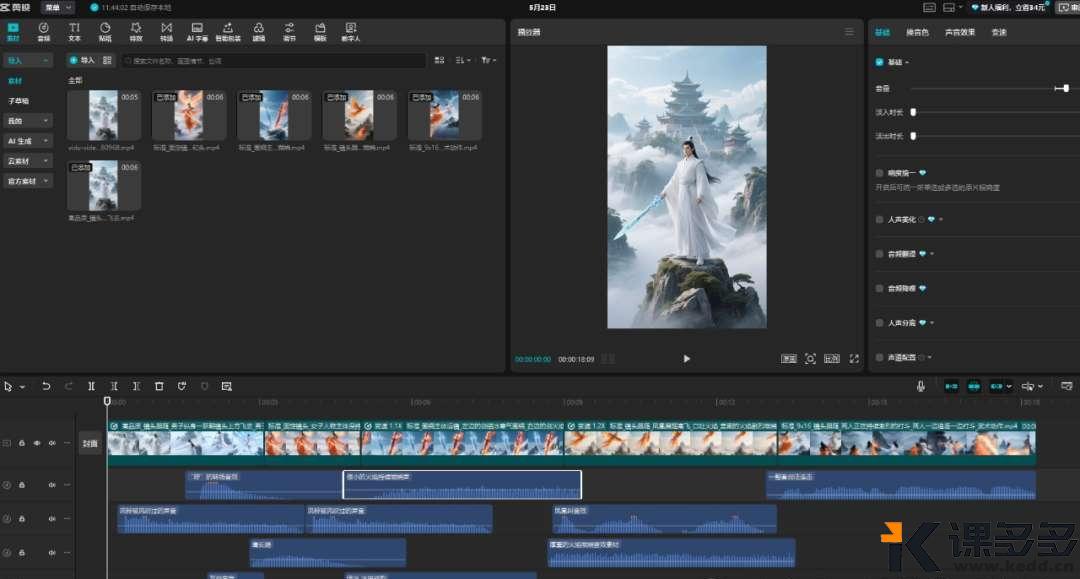The width and height of the screenshot is (1080, 579).
Task: Open the player panel hamburger menu
Action: (849, 32)
